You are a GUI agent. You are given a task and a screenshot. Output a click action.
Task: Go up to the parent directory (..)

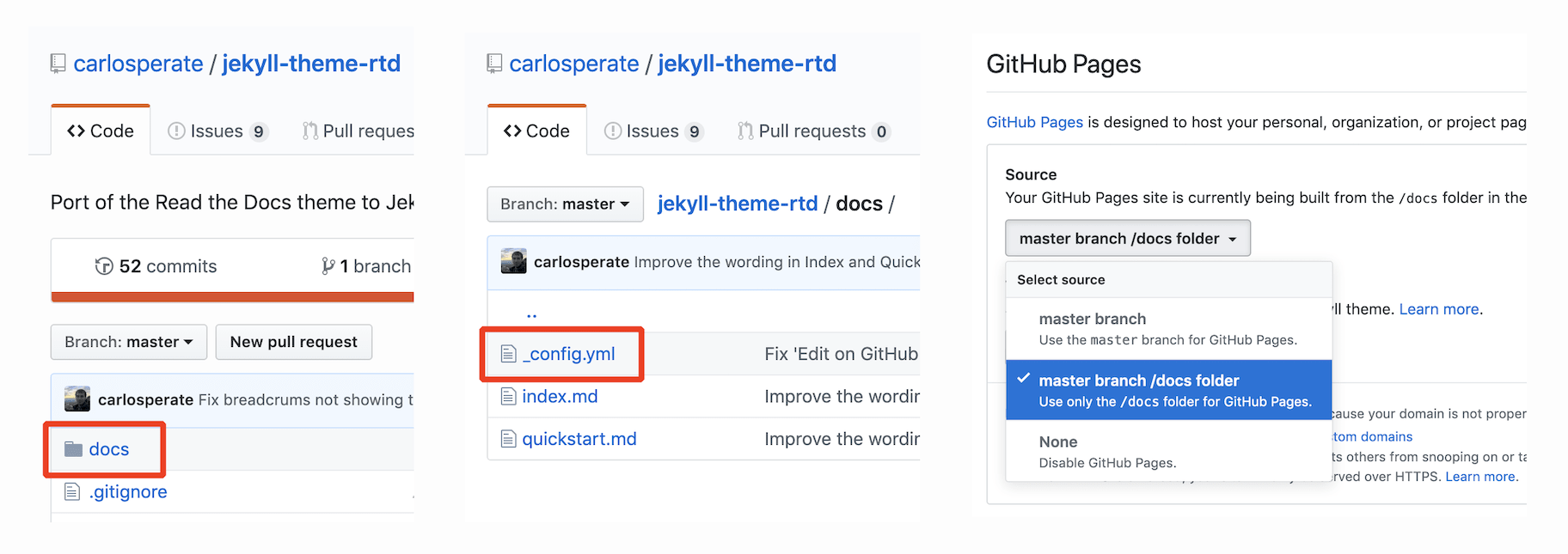click(x=531, y=313)
